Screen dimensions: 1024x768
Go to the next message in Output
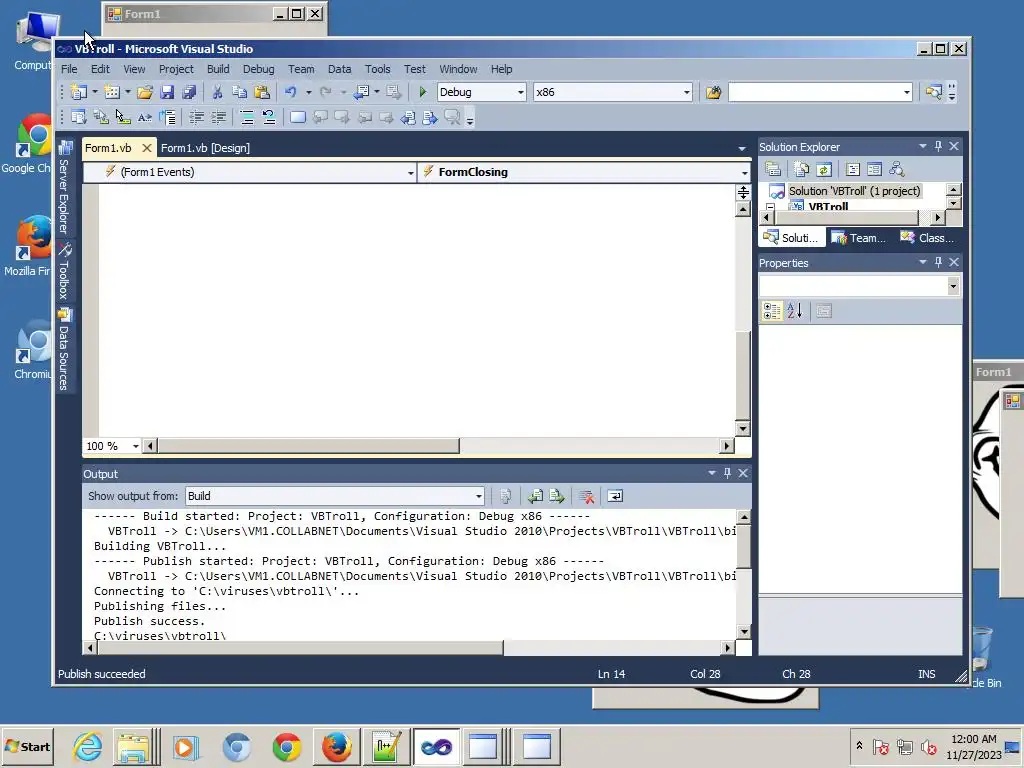(557, 496)
